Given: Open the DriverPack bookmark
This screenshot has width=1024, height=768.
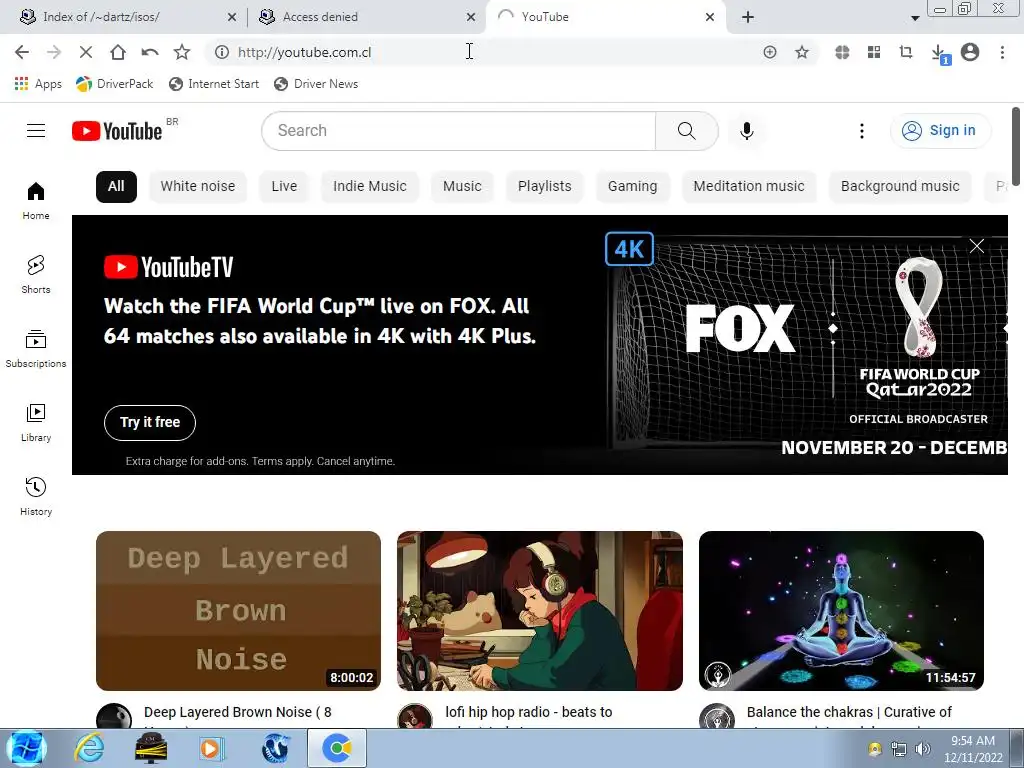Looking at the screenshot, I should (x=114, y=84).
